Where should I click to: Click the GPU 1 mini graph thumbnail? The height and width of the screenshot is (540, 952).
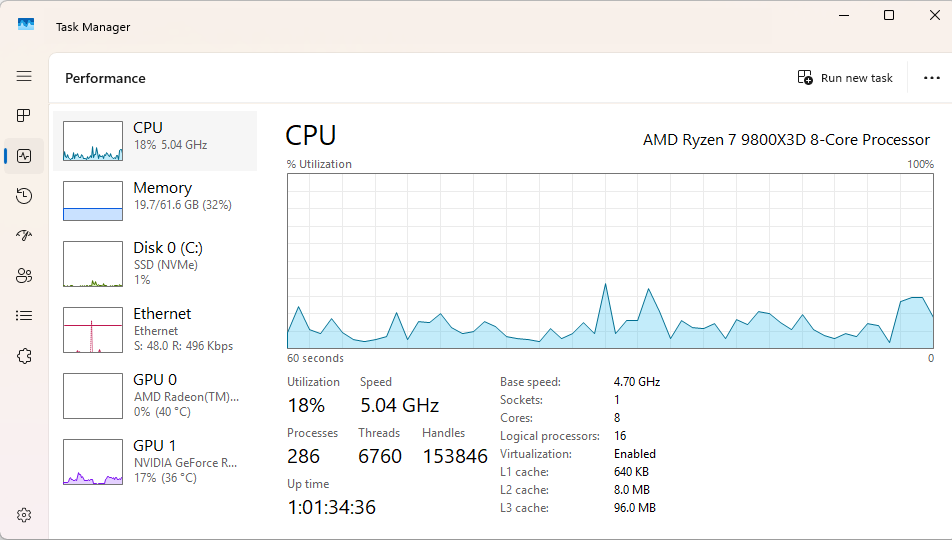[x=93, y=462]
